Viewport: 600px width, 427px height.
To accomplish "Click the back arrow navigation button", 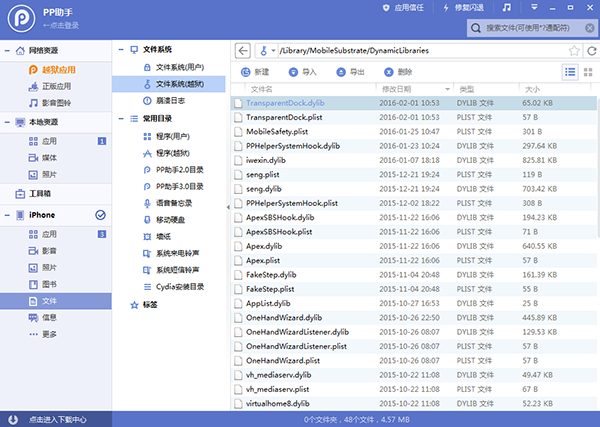I will tap(243, 49).
